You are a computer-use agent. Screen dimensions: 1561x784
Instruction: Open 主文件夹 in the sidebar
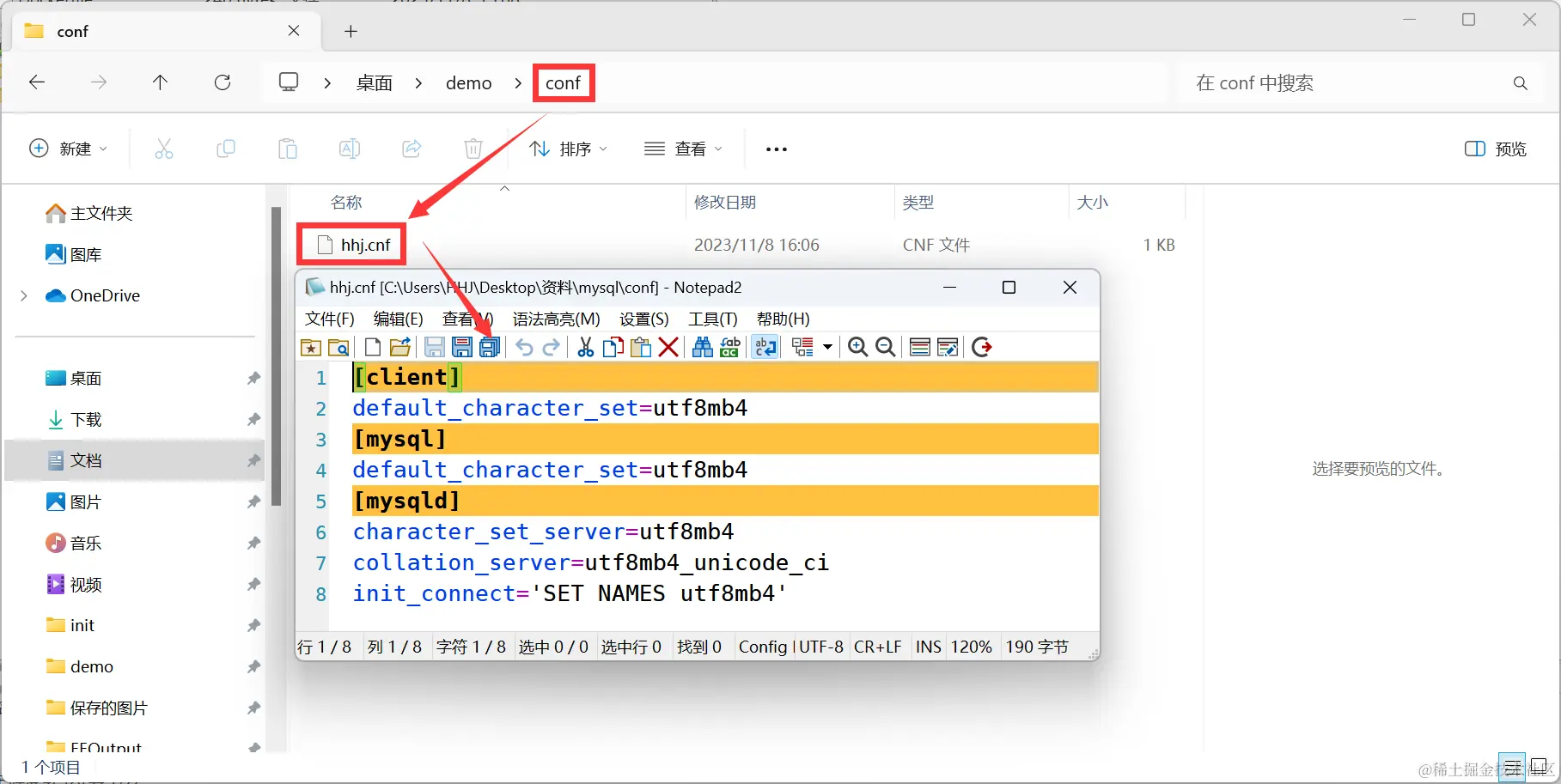click(89, 213)
